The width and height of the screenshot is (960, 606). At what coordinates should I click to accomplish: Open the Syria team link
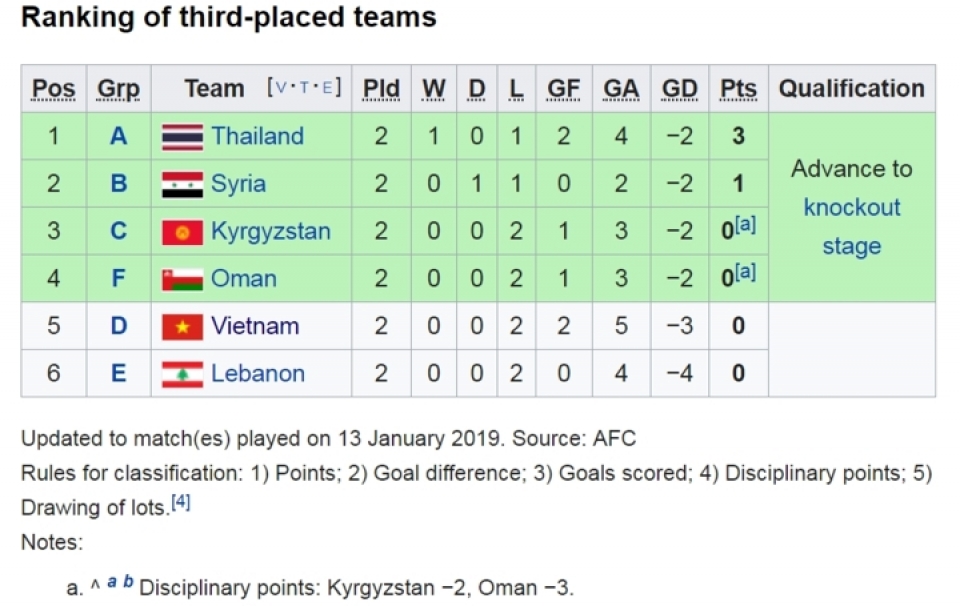click(238, 184)
